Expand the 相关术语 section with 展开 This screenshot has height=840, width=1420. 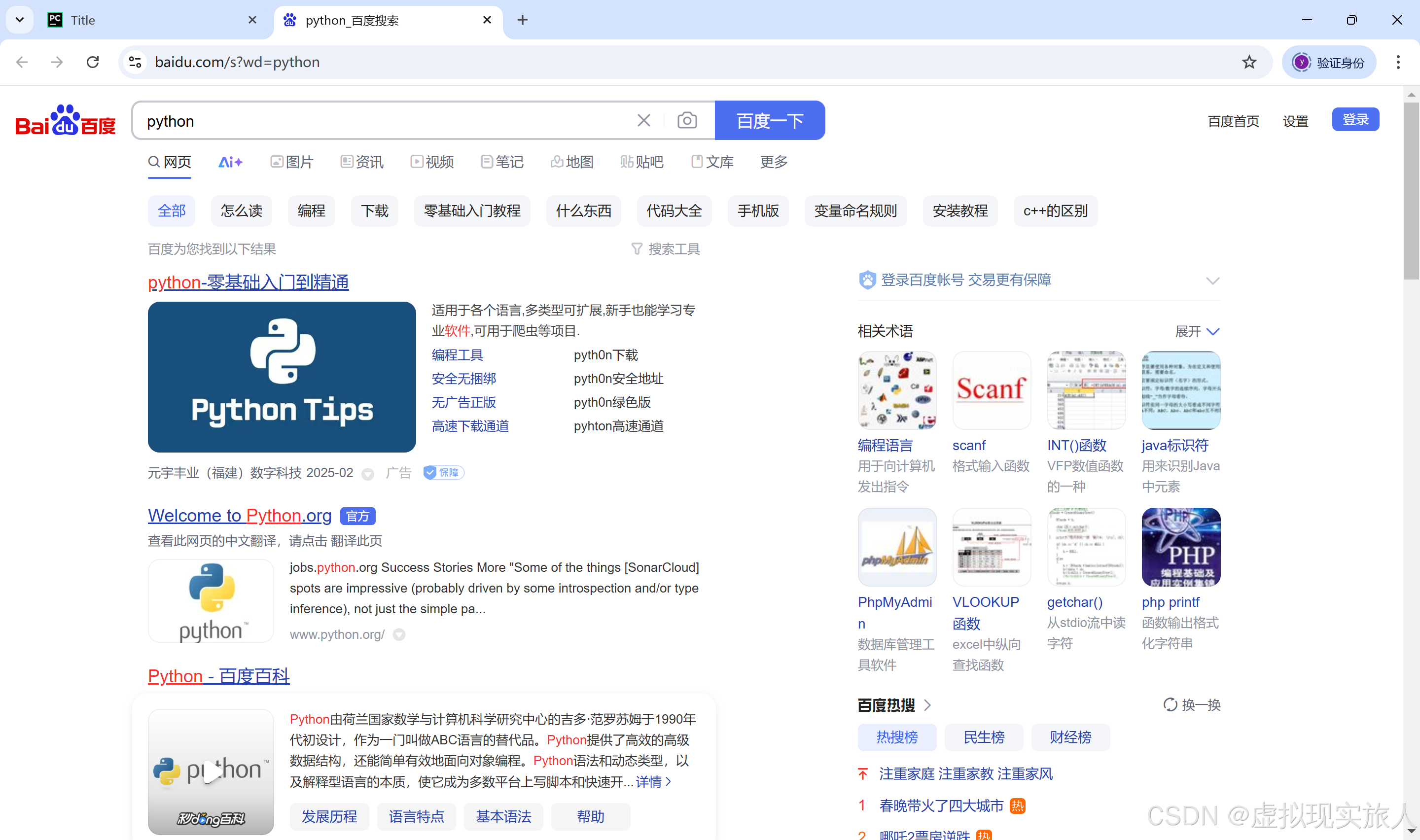[1197, 332]
